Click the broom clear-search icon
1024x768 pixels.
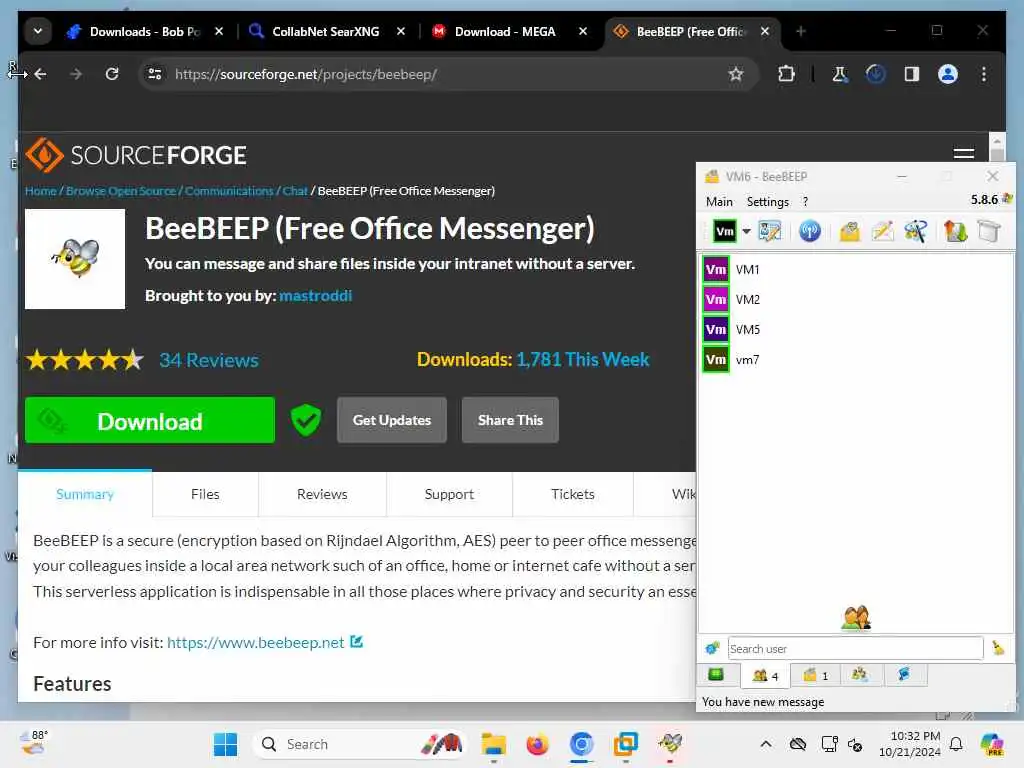pos(998,648)
